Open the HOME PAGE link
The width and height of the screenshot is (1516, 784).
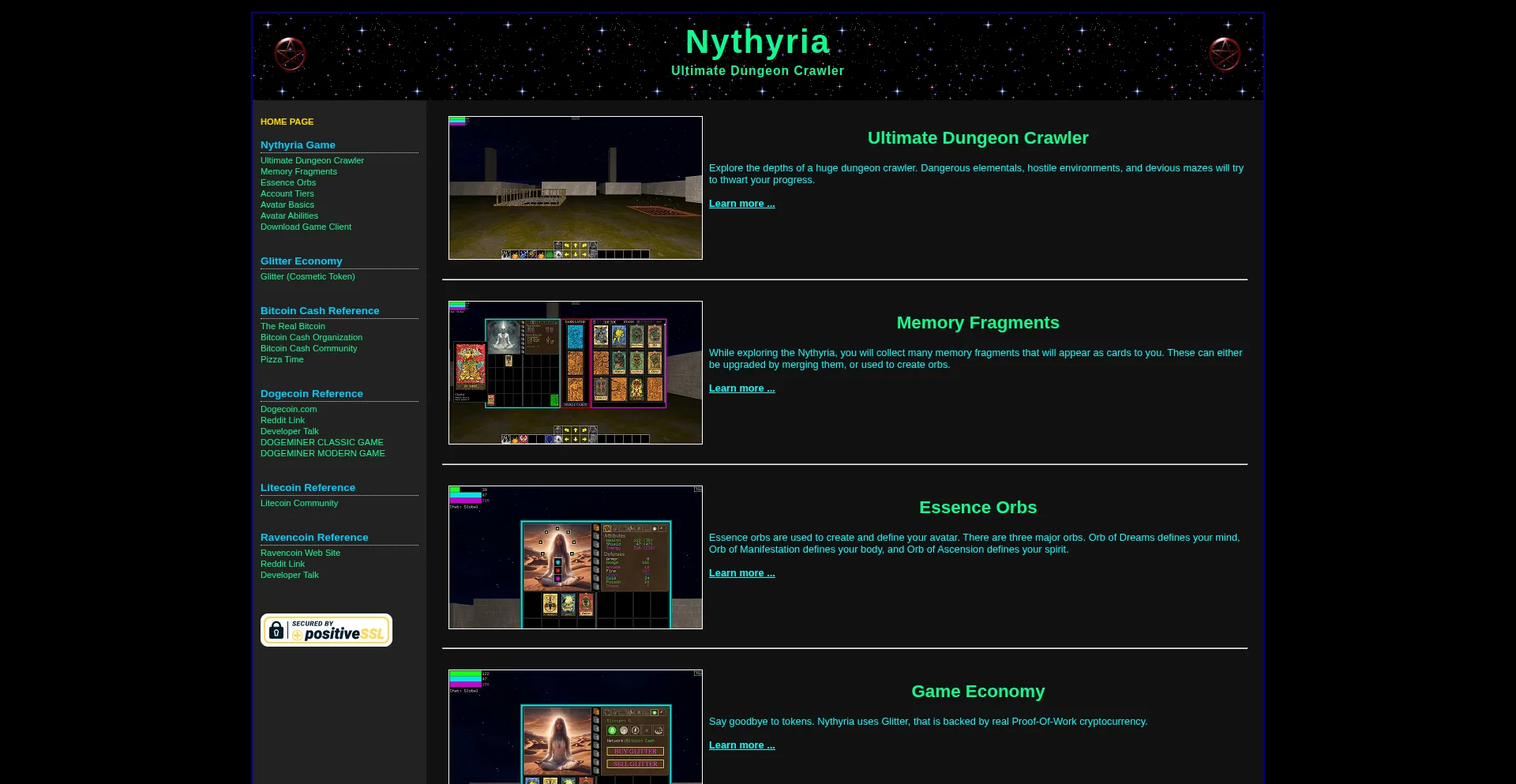[287, 122]
